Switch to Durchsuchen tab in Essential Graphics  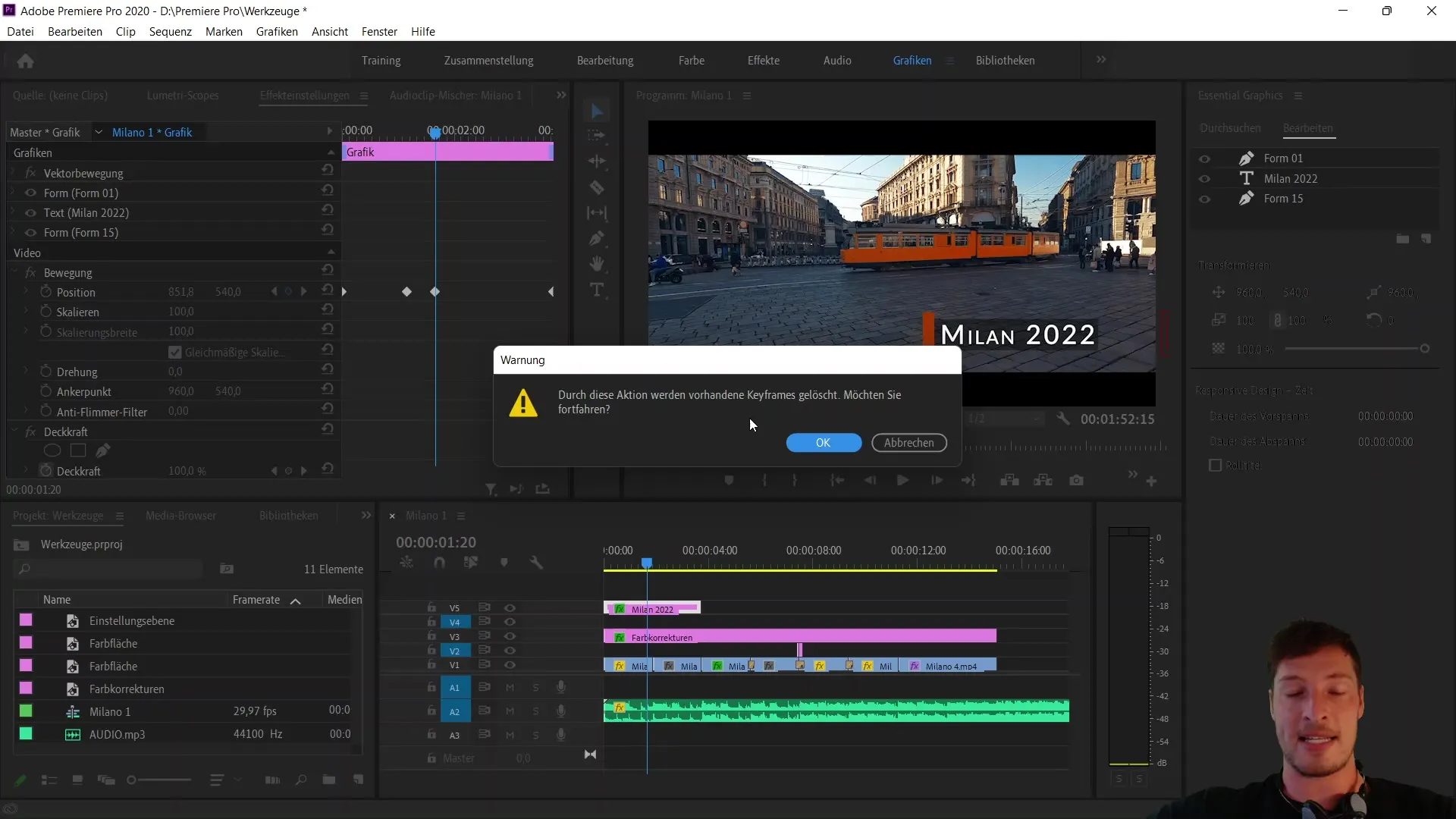[1230, 128]
